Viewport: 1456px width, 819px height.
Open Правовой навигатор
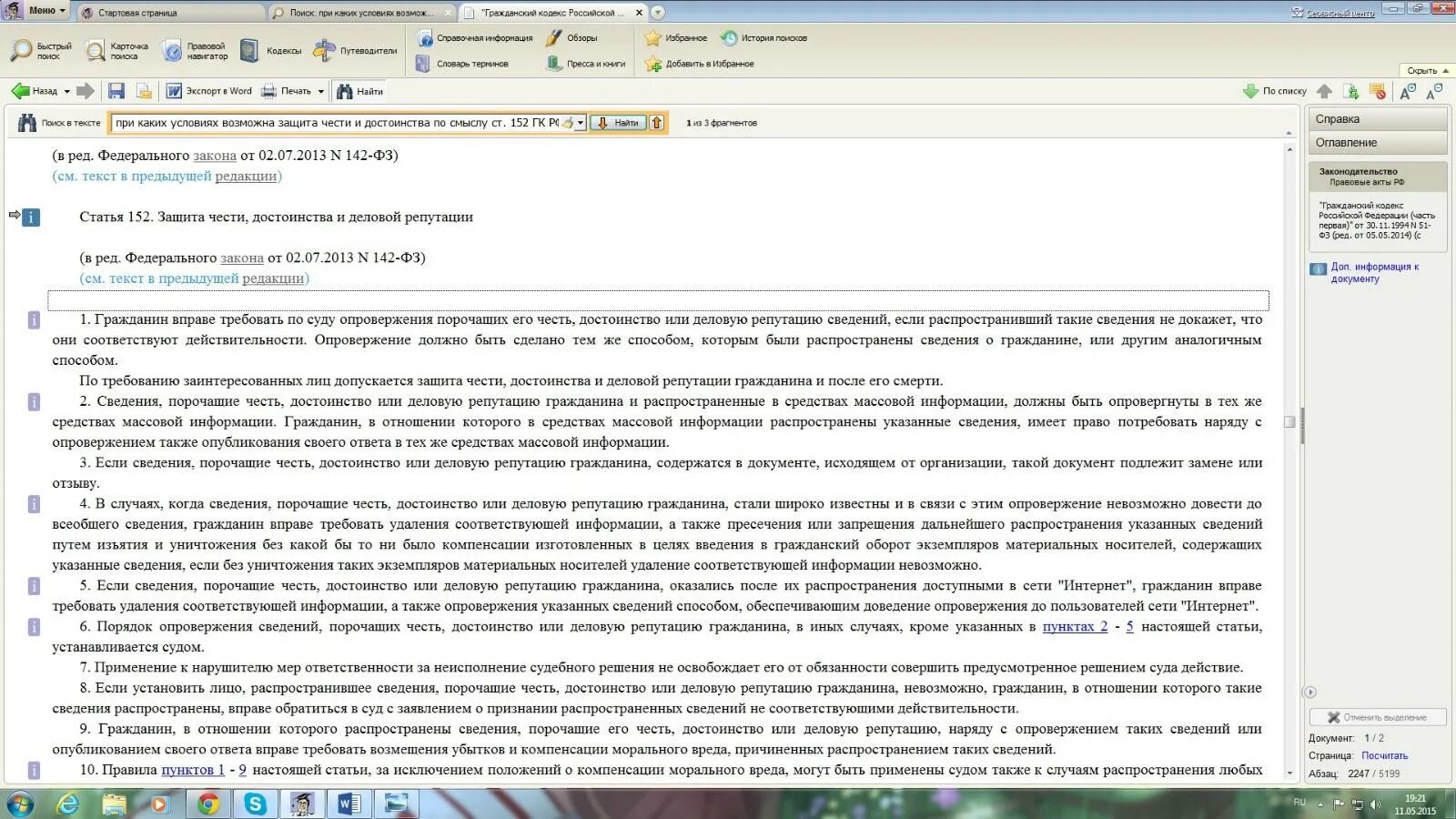coord(195,51)
